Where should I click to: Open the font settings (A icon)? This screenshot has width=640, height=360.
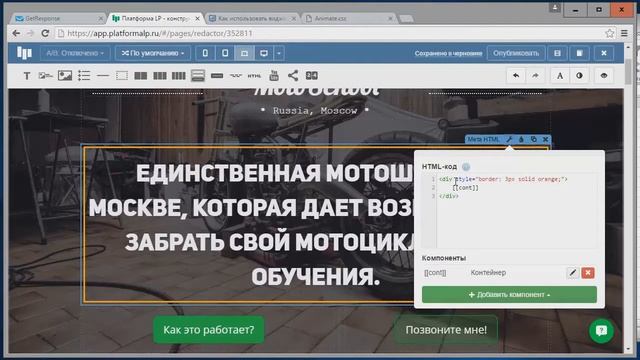560,76
